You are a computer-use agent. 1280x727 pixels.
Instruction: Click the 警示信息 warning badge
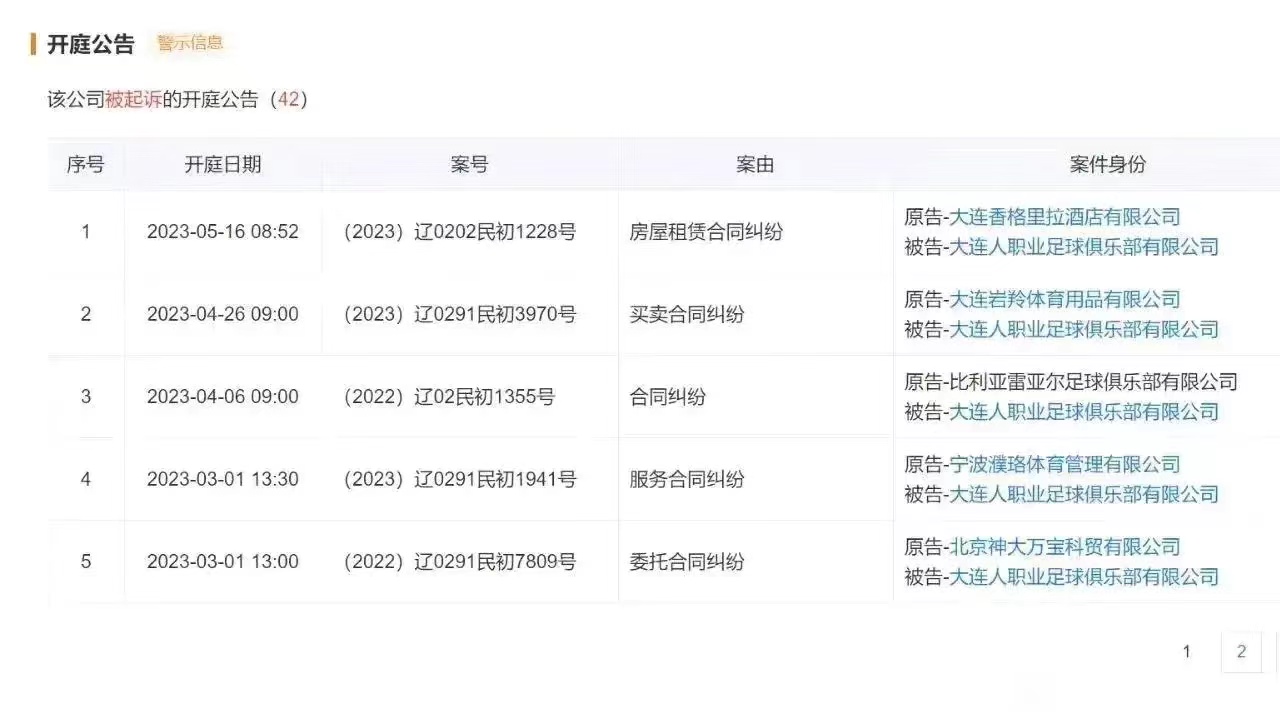190,44
